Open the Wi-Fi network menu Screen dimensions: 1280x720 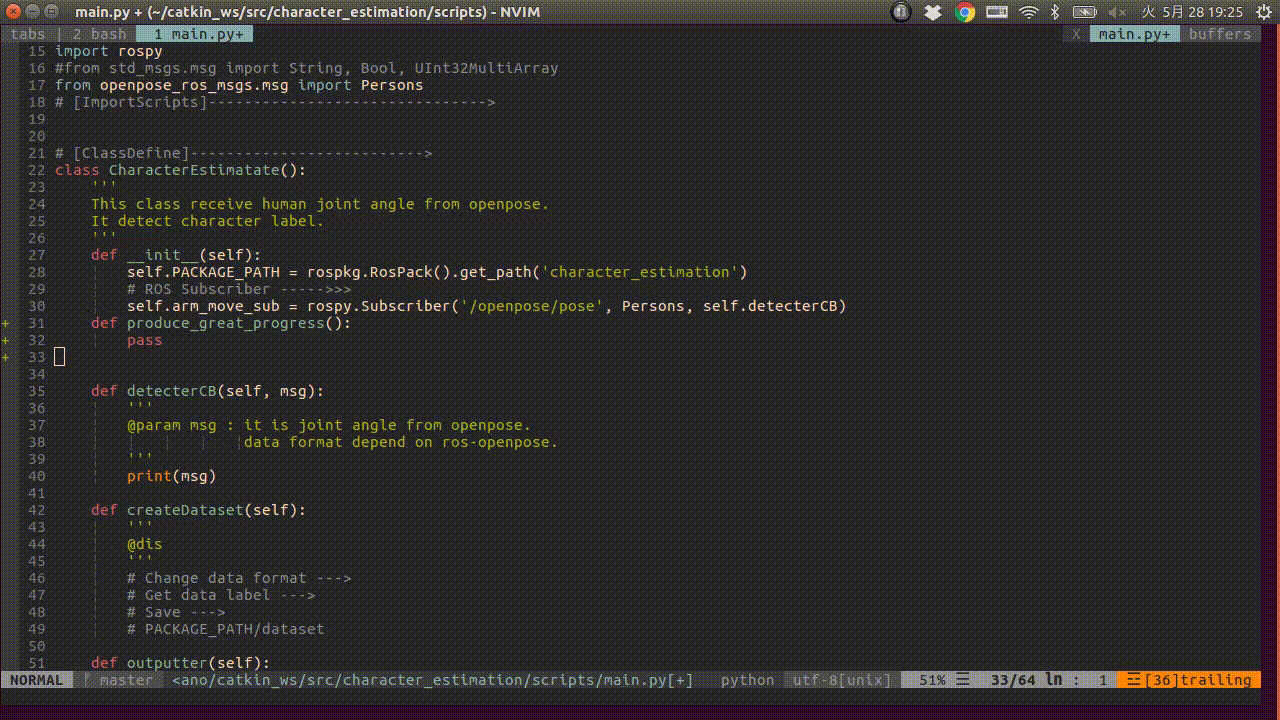1029,12
